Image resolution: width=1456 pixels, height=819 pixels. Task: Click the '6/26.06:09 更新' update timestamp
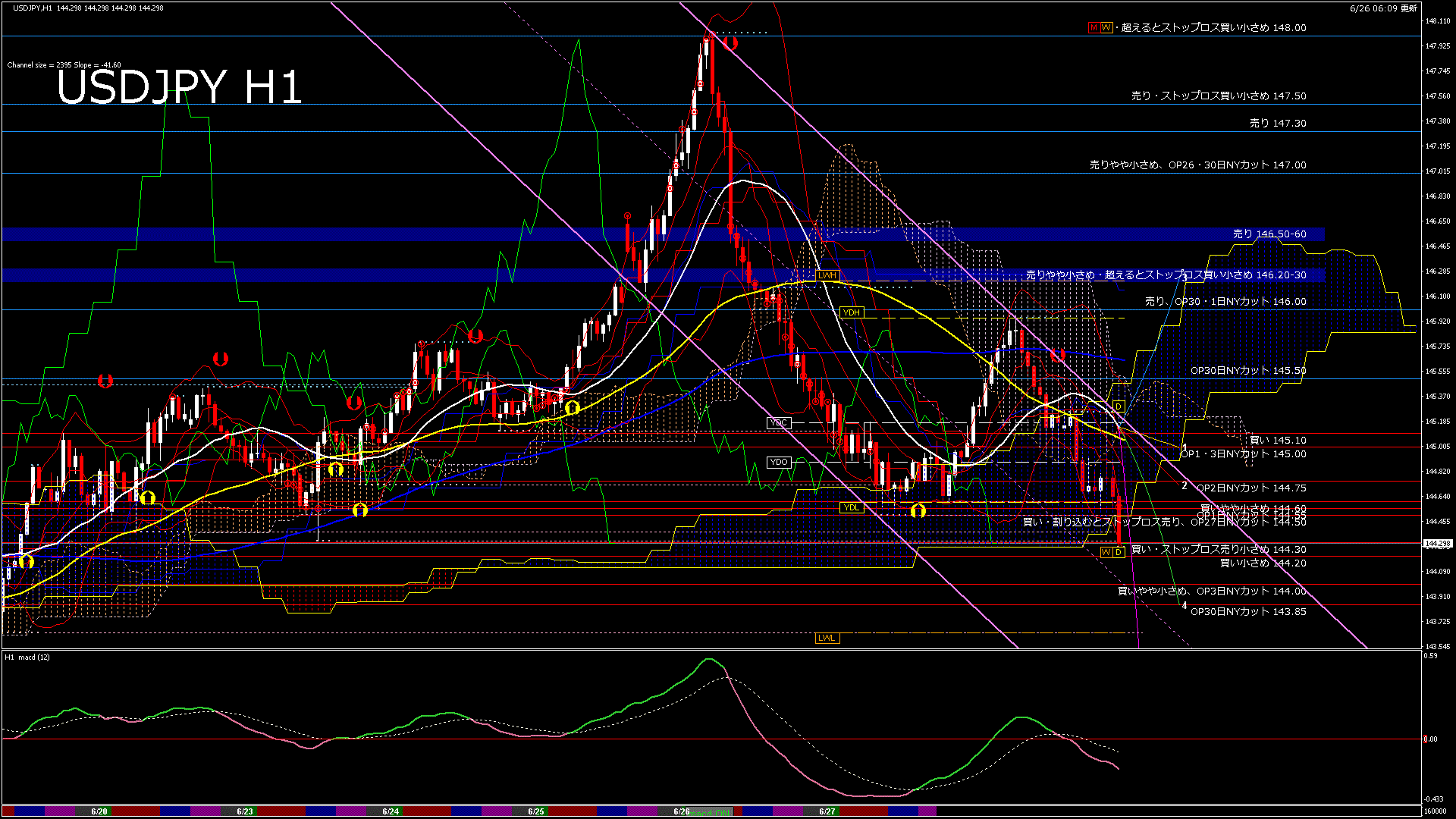tap(1383, 8)
